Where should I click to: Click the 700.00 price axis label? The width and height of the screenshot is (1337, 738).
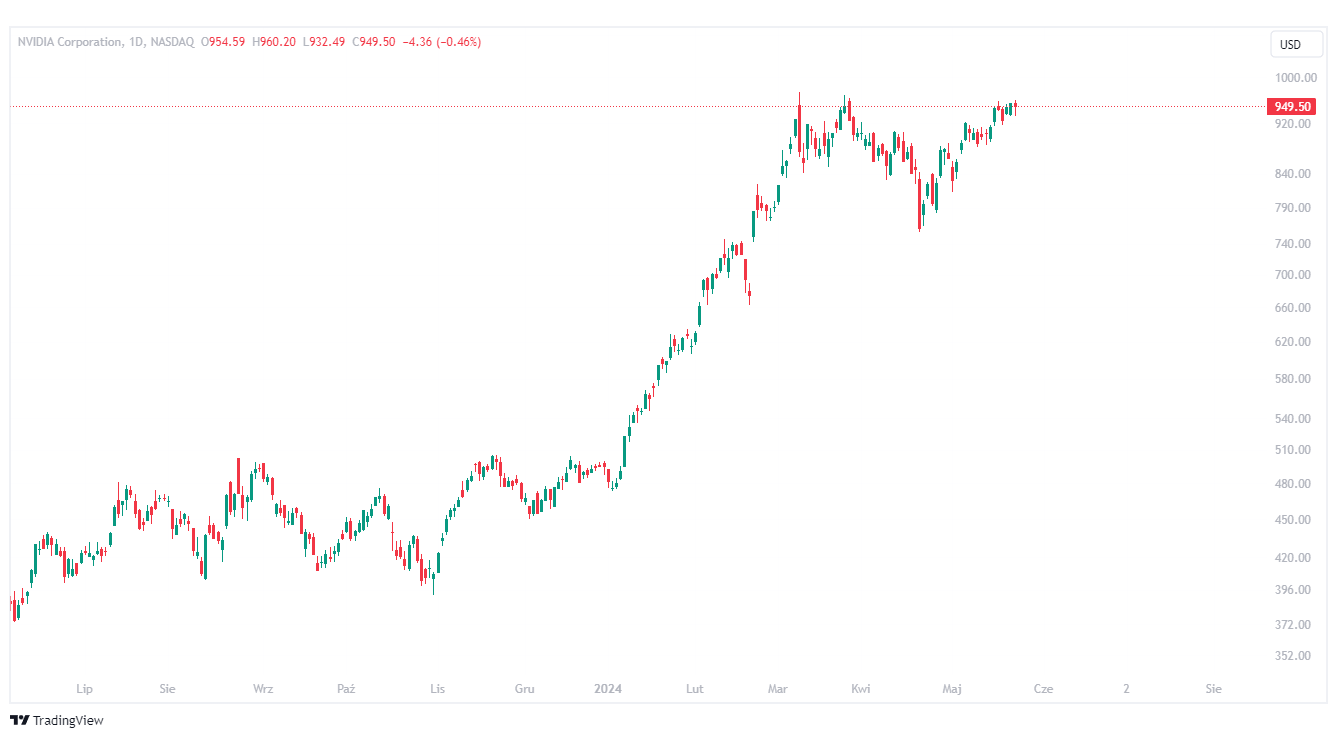1294,275
